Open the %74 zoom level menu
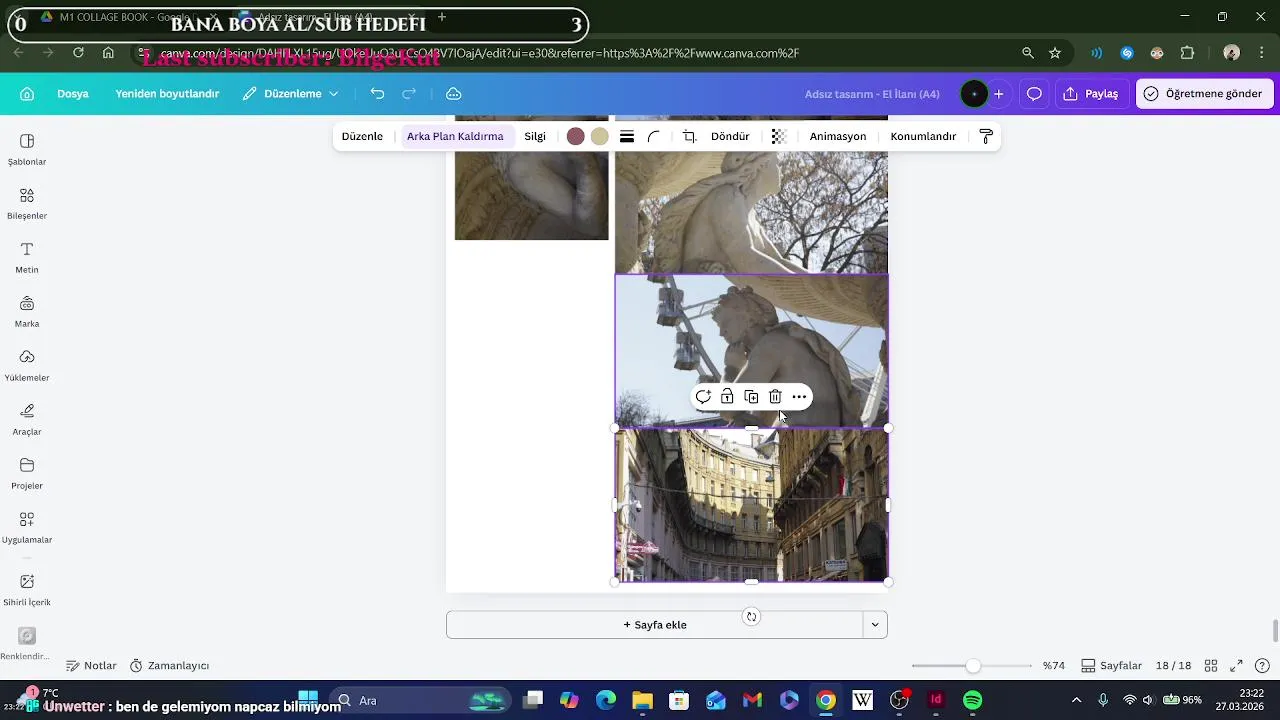The image size is (1280, 720). coord(1054,666)
